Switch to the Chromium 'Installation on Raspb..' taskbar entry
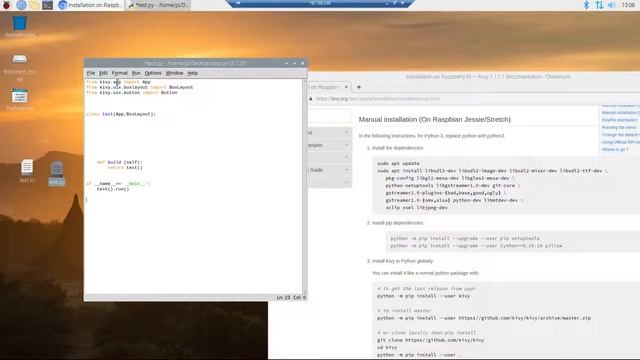 tap(90, 5)
